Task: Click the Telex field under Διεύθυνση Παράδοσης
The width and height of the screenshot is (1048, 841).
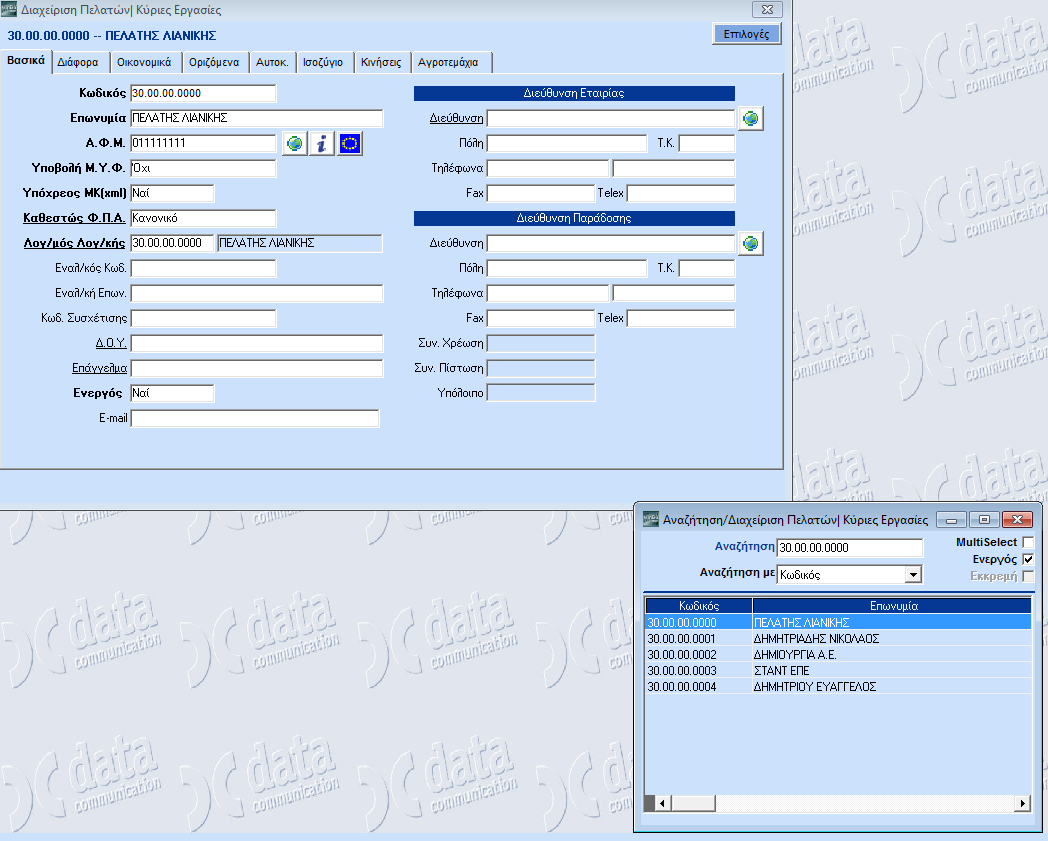Action: [x=680, y=318]
